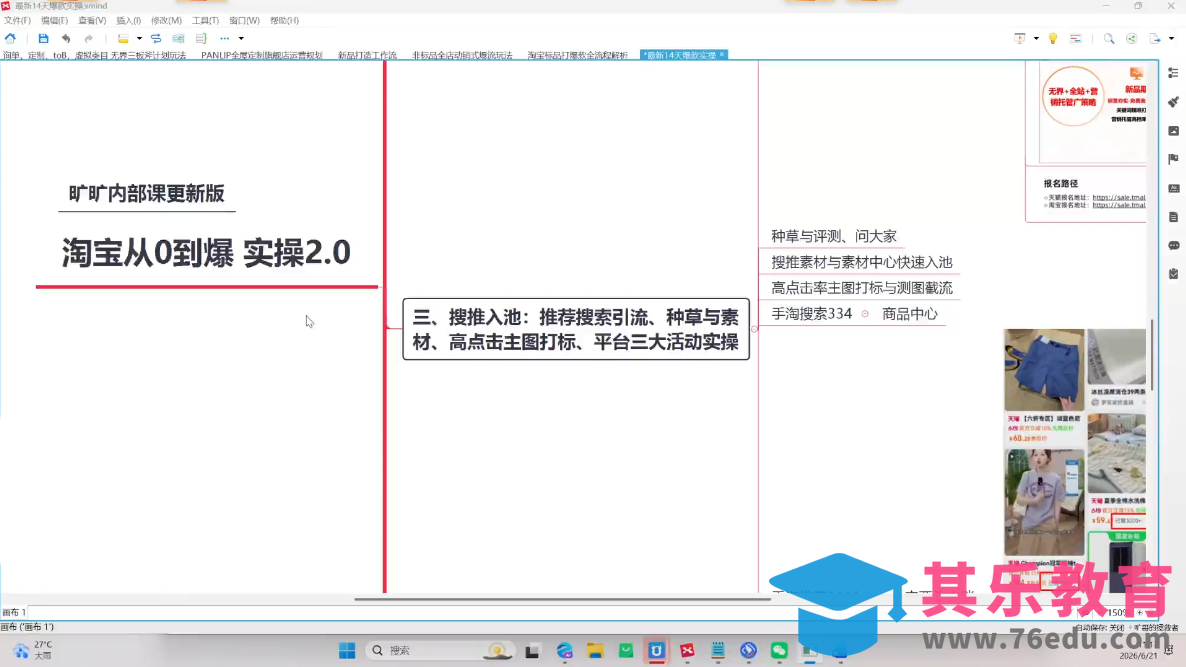Open the 淘宝报名地址 link

point(1119,205)
